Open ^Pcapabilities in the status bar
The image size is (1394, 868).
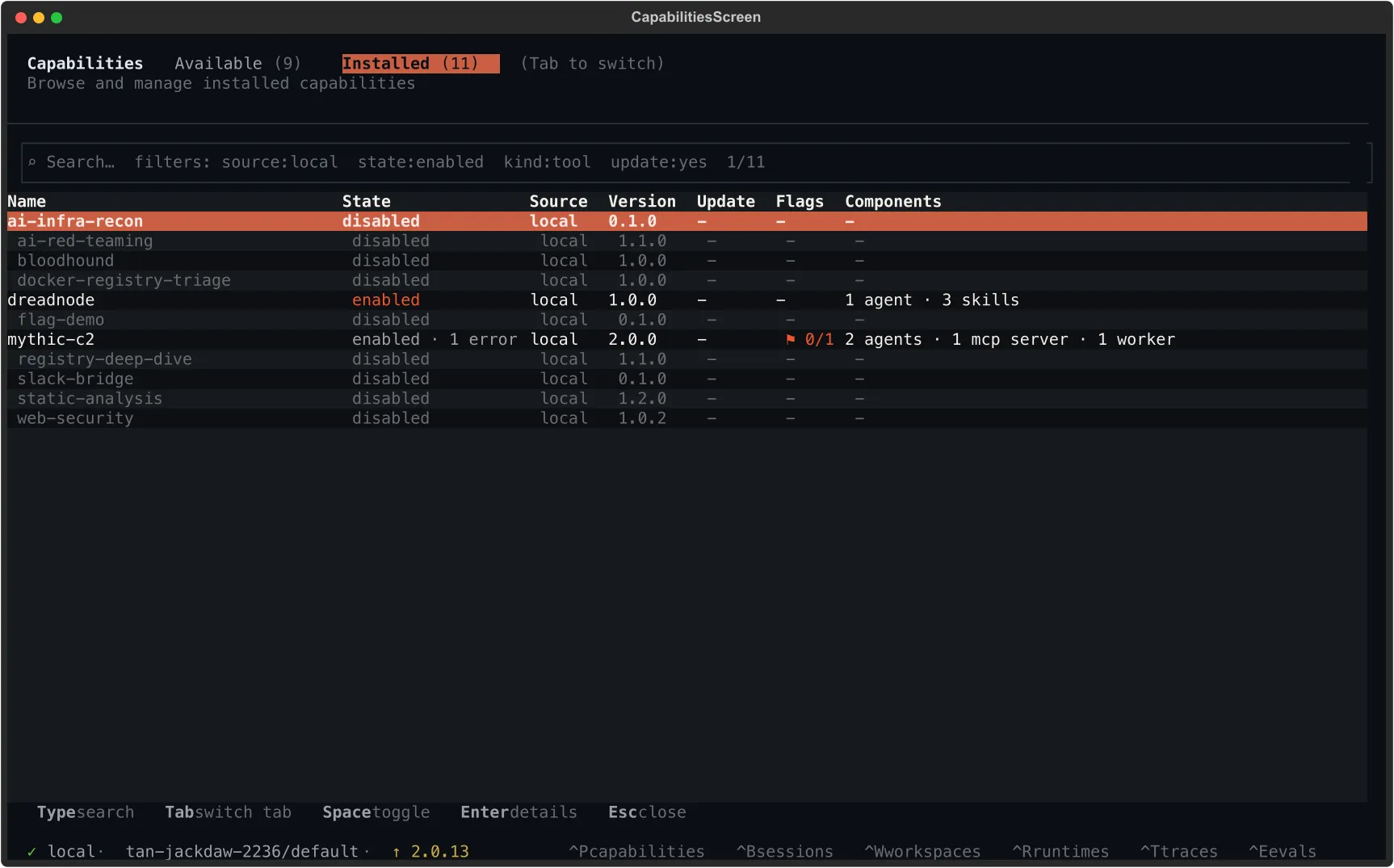636,852
